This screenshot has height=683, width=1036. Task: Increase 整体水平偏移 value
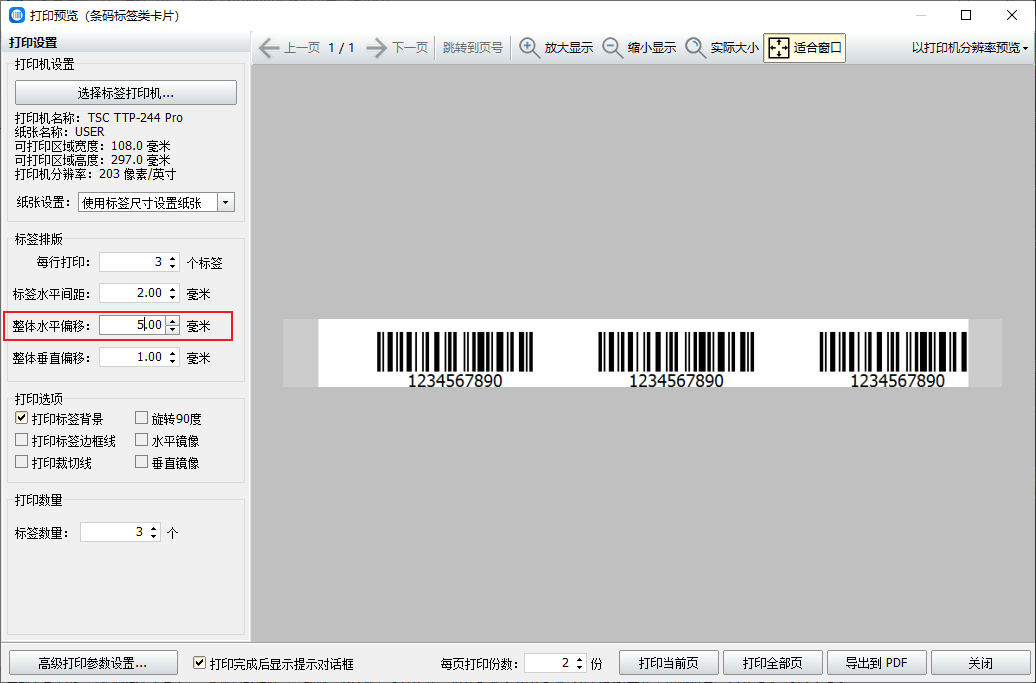coord(172,321)
